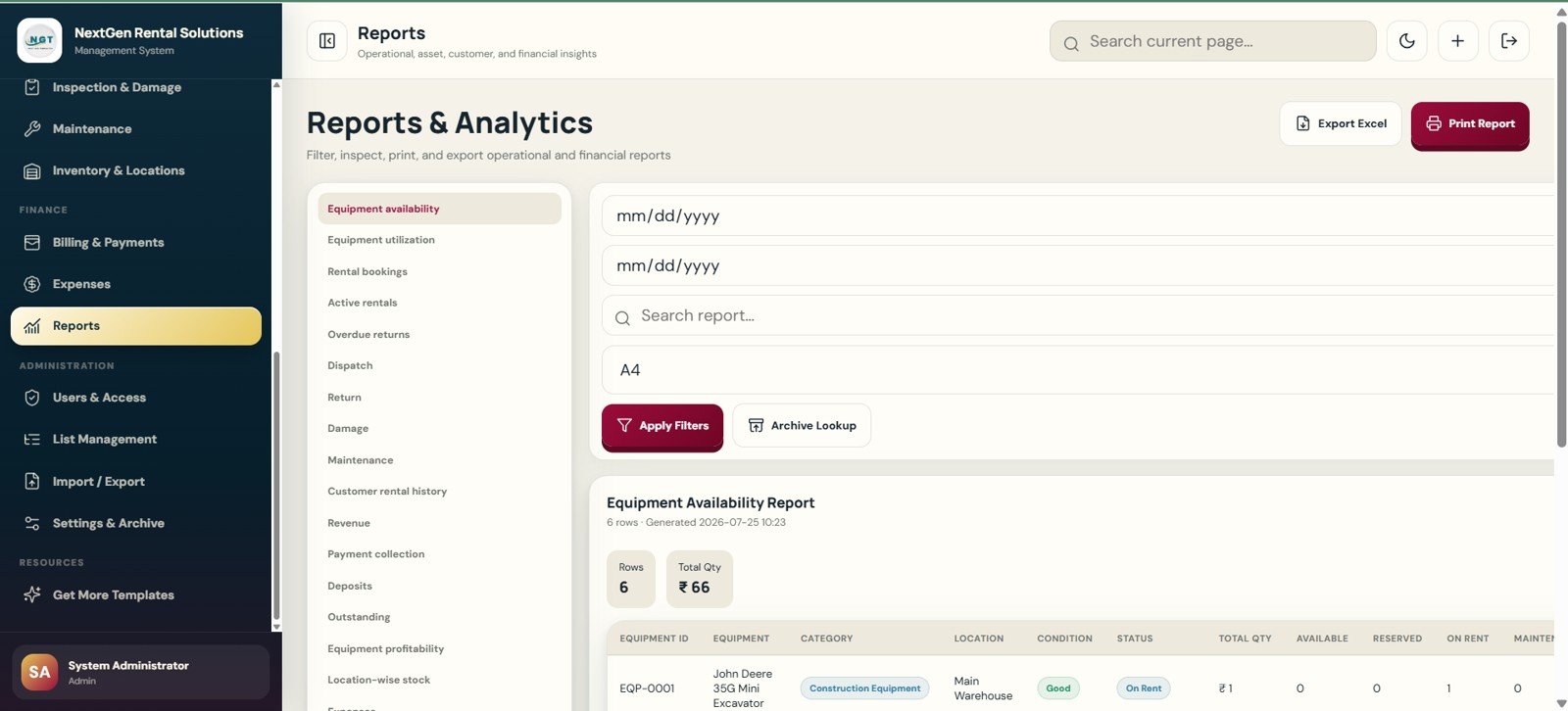Viewport: 1568px width, 711px height.
Task: Click the magnifier icon in Search current page
Action: tap(1071, 43)
